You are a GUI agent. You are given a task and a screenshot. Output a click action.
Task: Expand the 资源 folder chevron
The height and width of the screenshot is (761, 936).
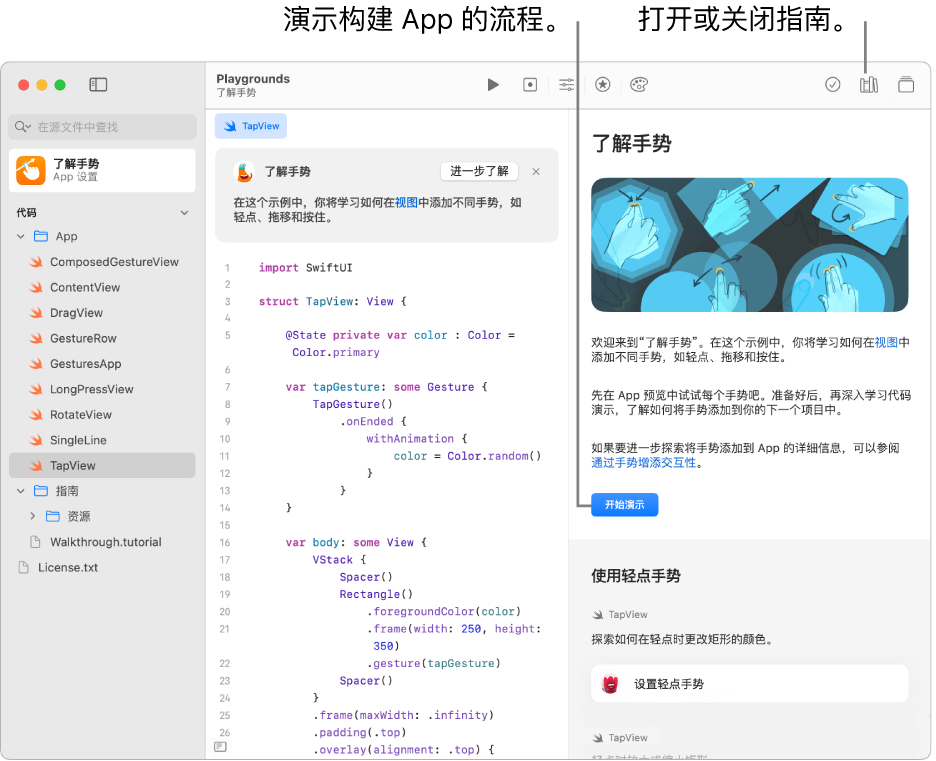point(33,516)
